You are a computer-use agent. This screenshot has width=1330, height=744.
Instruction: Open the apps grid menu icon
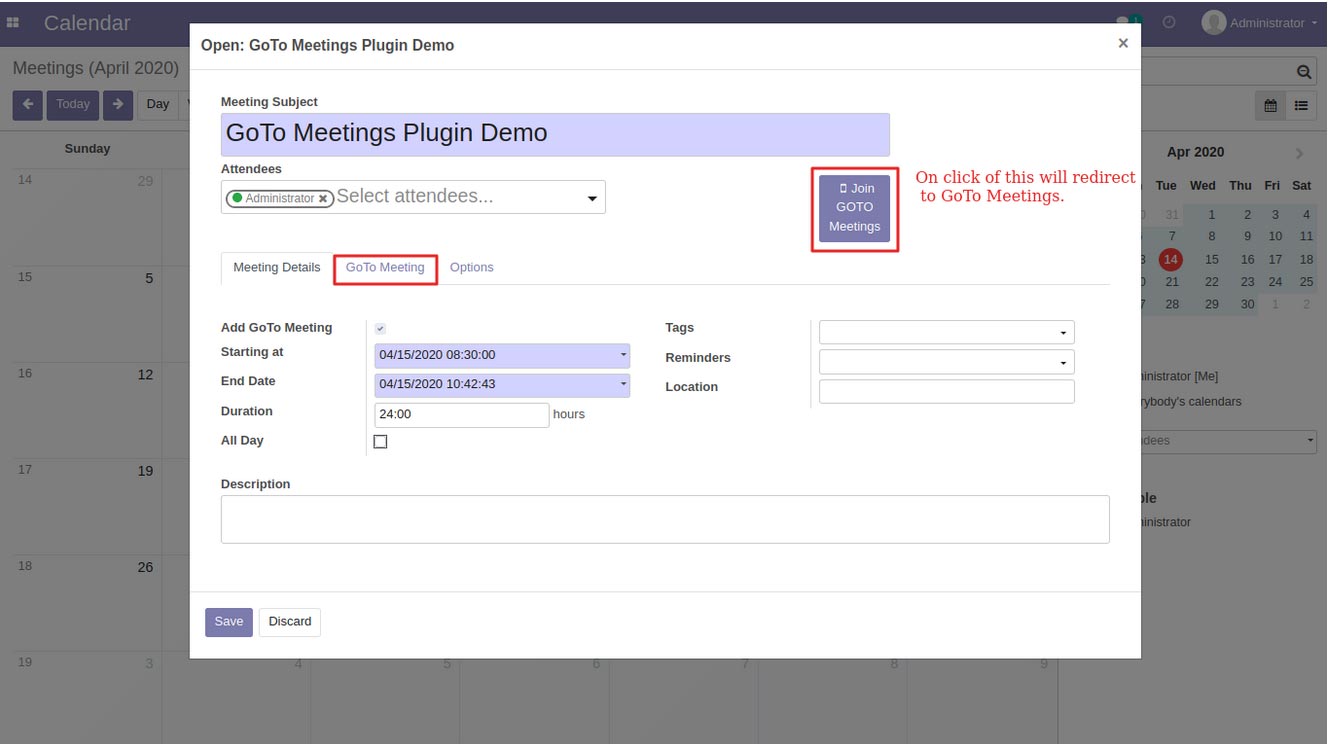point(13,22)
